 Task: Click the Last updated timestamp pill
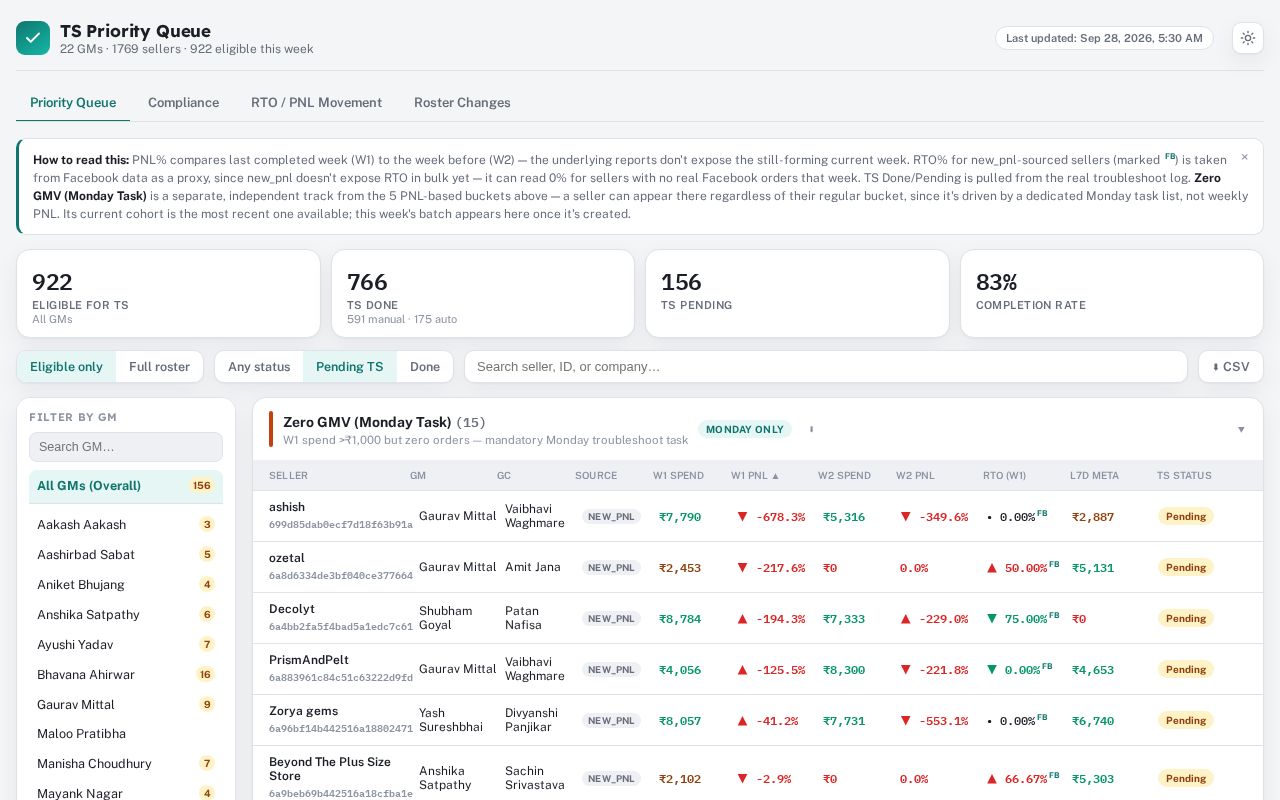(1104, 38)
